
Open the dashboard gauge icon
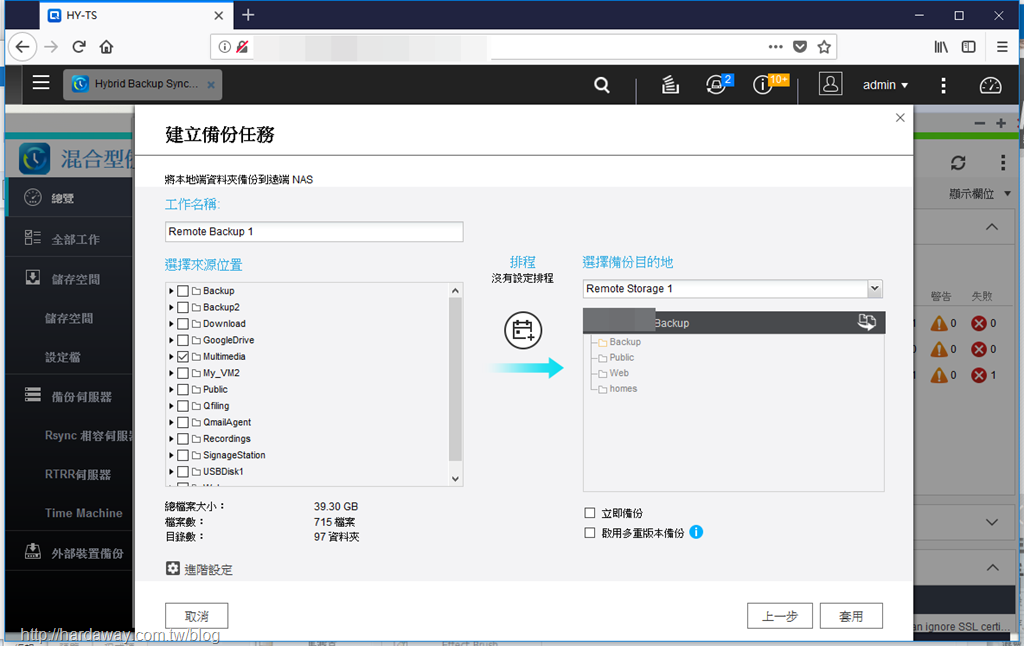click(x=990, y=85)
